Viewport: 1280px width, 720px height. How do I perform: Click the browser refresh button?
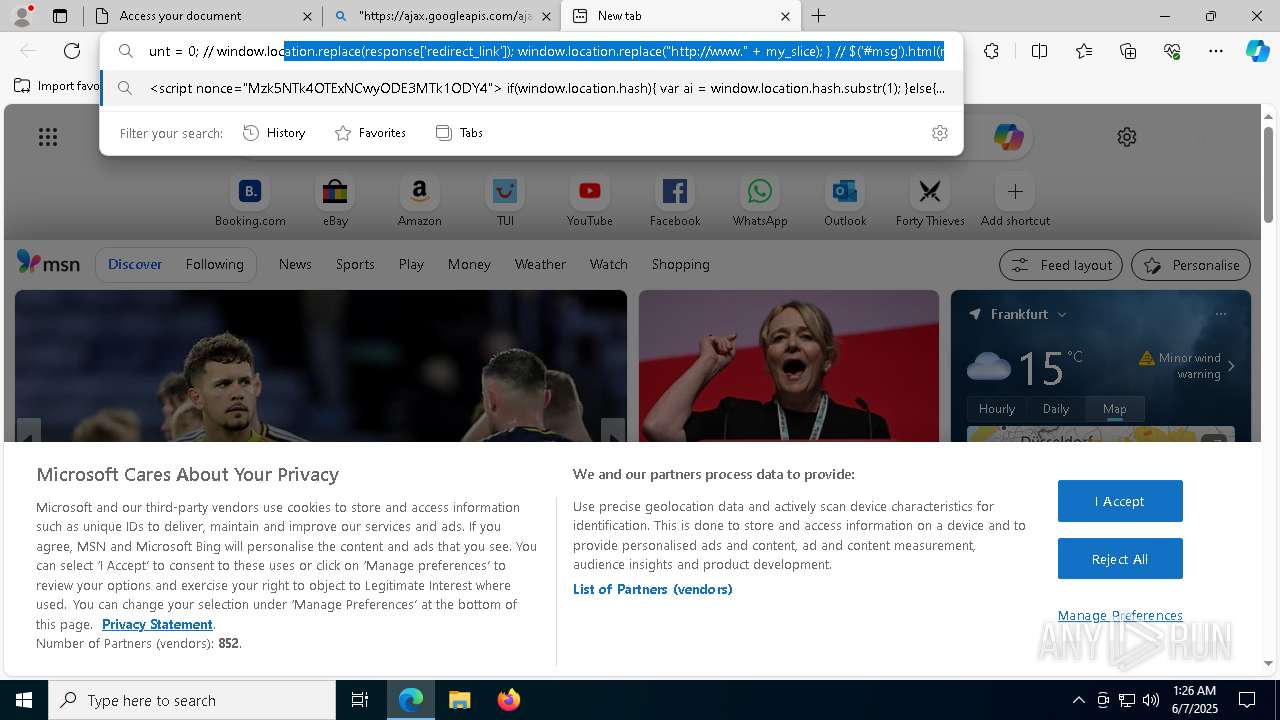tap(72, 51)
